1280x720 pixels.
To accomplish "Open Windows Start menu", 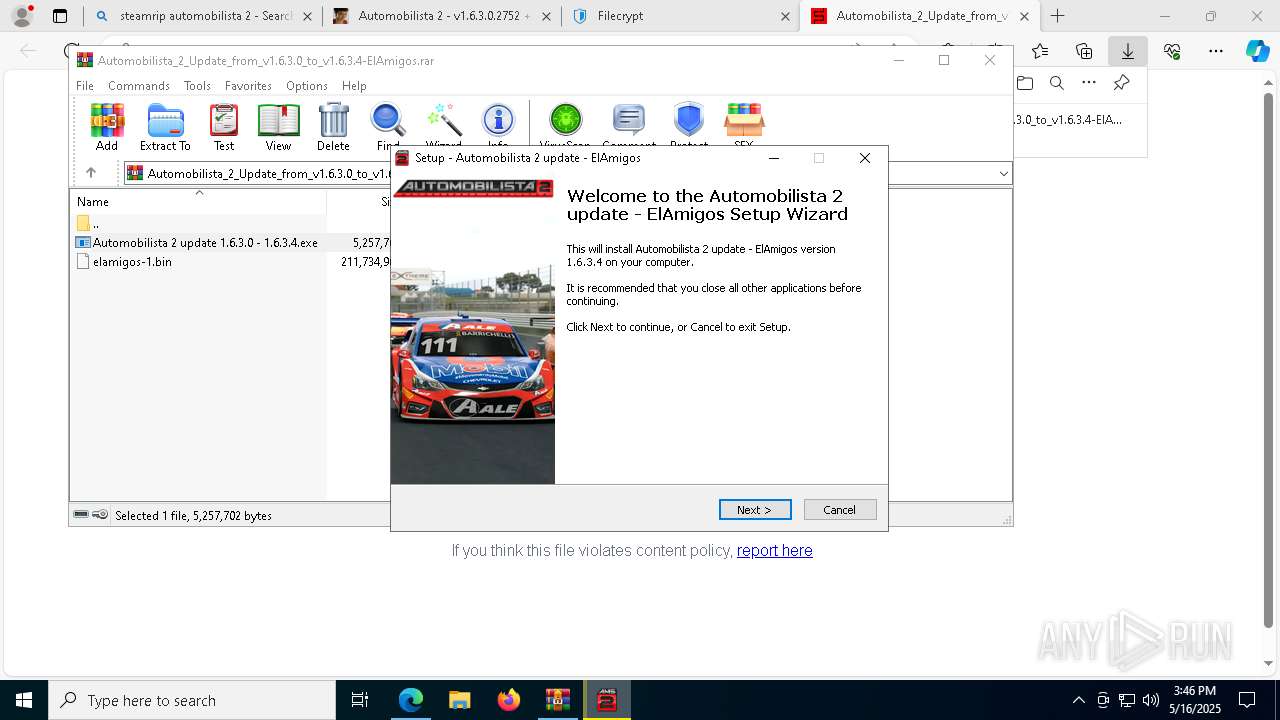I will tap(23, 700).
